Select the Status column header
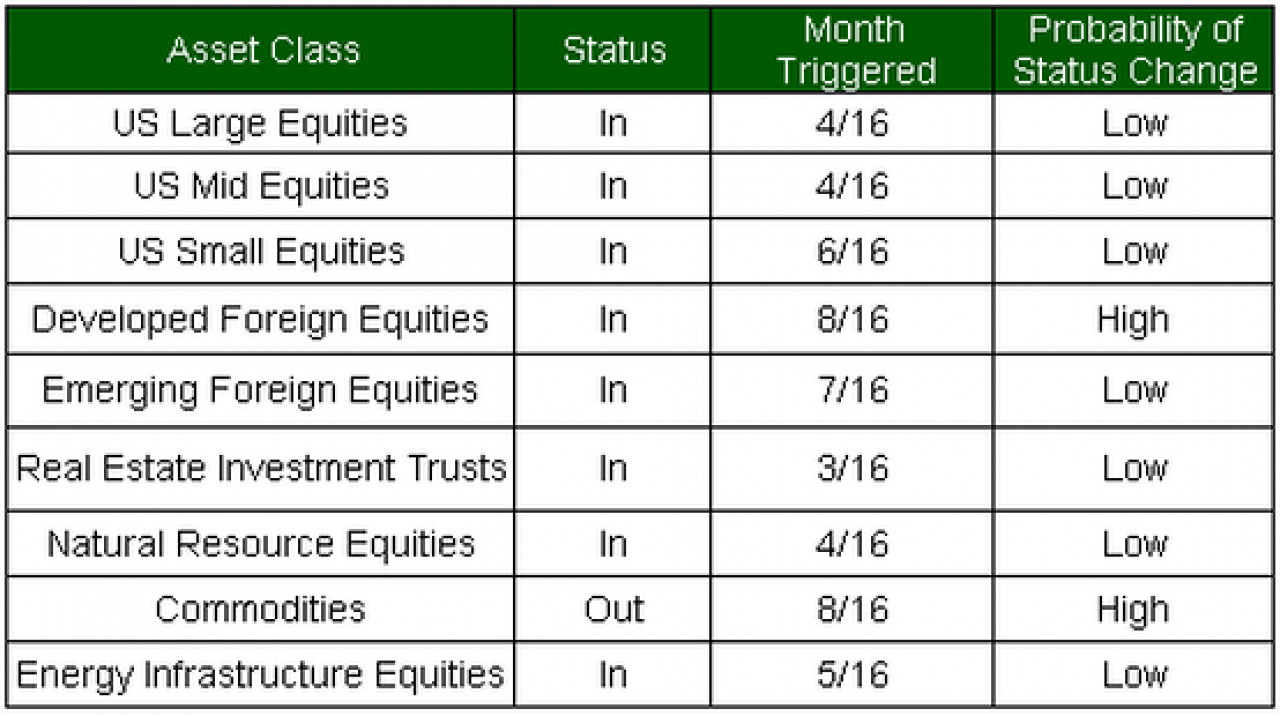Image resolution: width=1280 pixels, height=716 pixels. (613, 51)
